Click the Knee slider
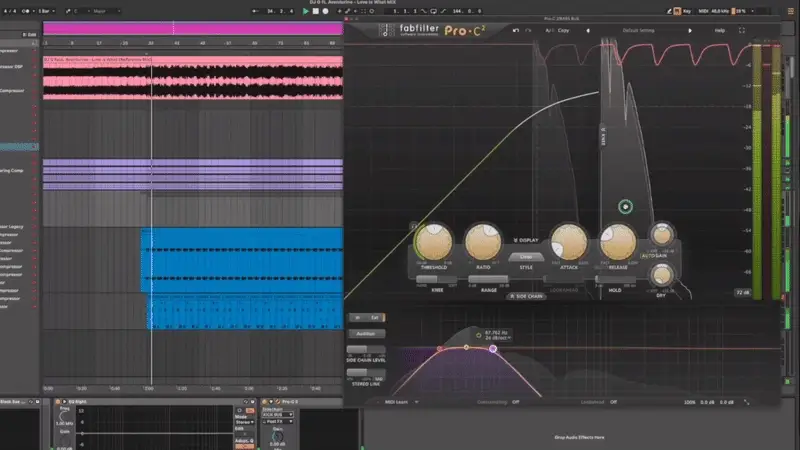Image resolution: width=800 pixels, height=450 pixels. click(x=436, y=279)
